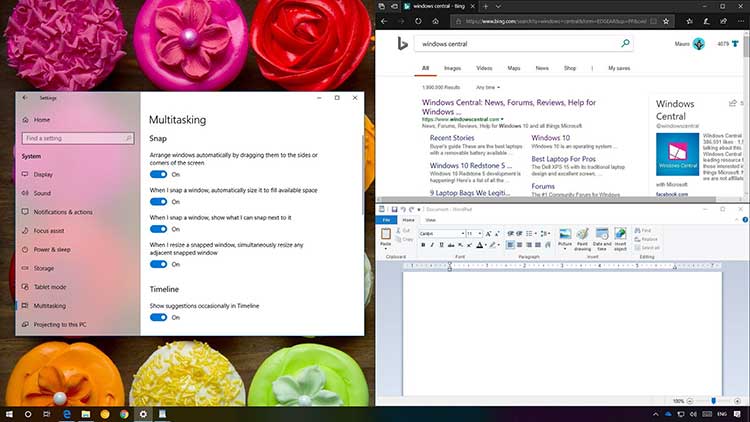Open Focus assist in Settings sidebar
This screenshot has height=422, width=750.
coord(49,231)
